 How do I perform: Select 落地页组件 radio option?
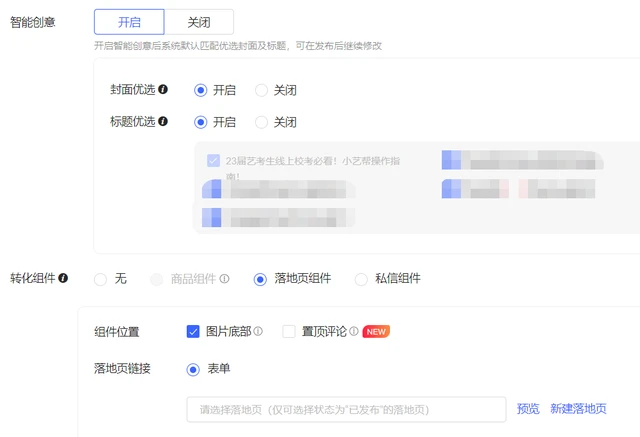coord(261,279)
